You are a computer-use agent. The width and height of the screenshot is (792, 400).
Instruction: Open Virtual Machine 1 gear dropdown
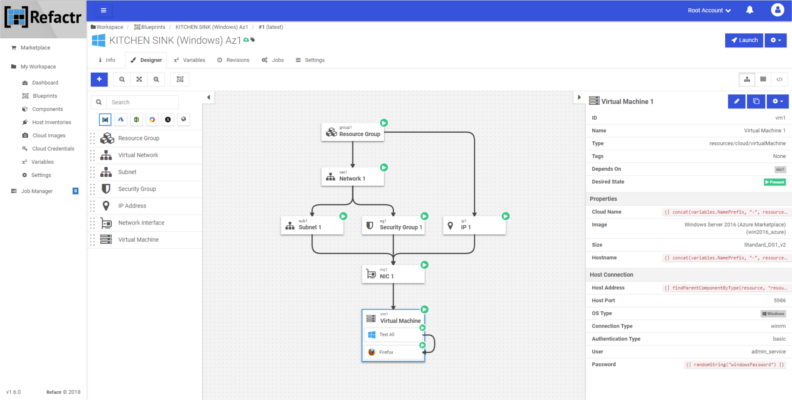(777, 102)
